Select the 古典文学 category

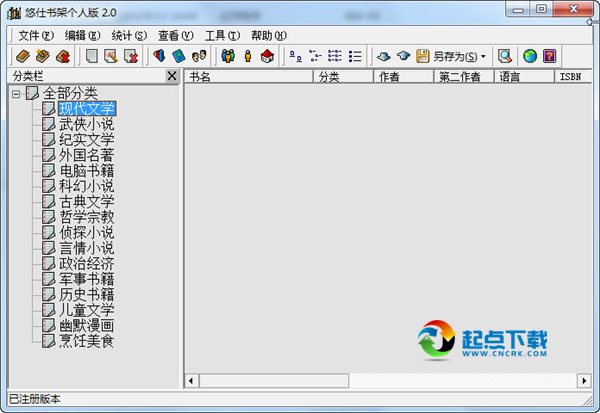[x=87, y=202]
